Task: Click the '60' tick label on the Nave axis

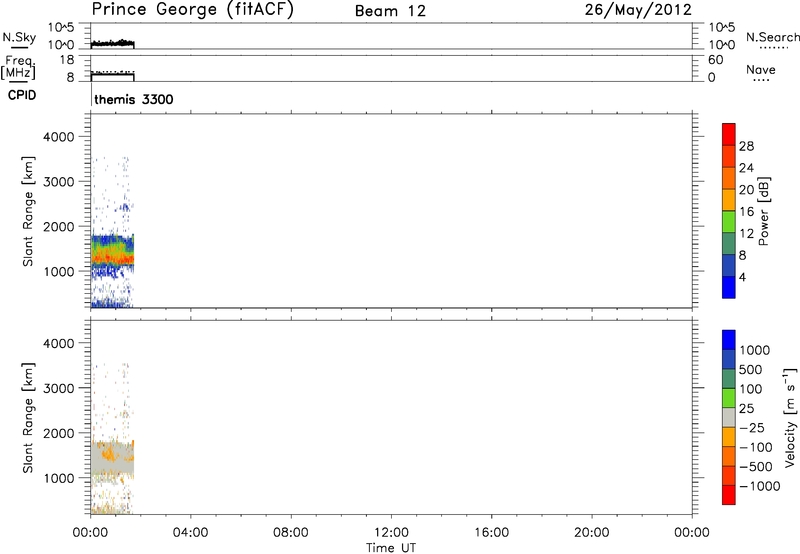Action: pyautogui.click(x=715, y=60)
